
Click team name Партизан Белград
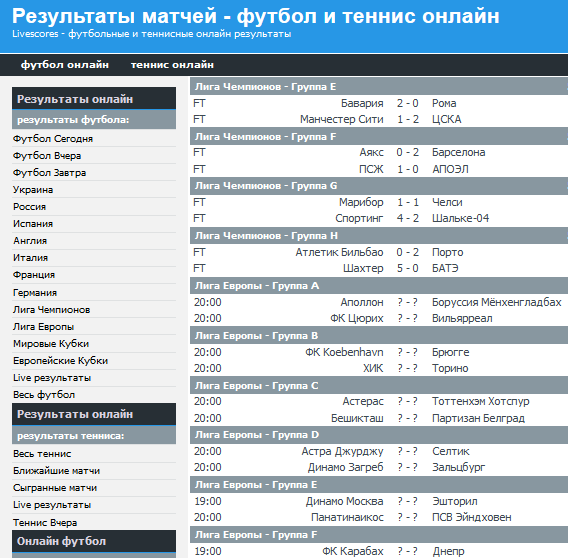(x=478, y=418)
